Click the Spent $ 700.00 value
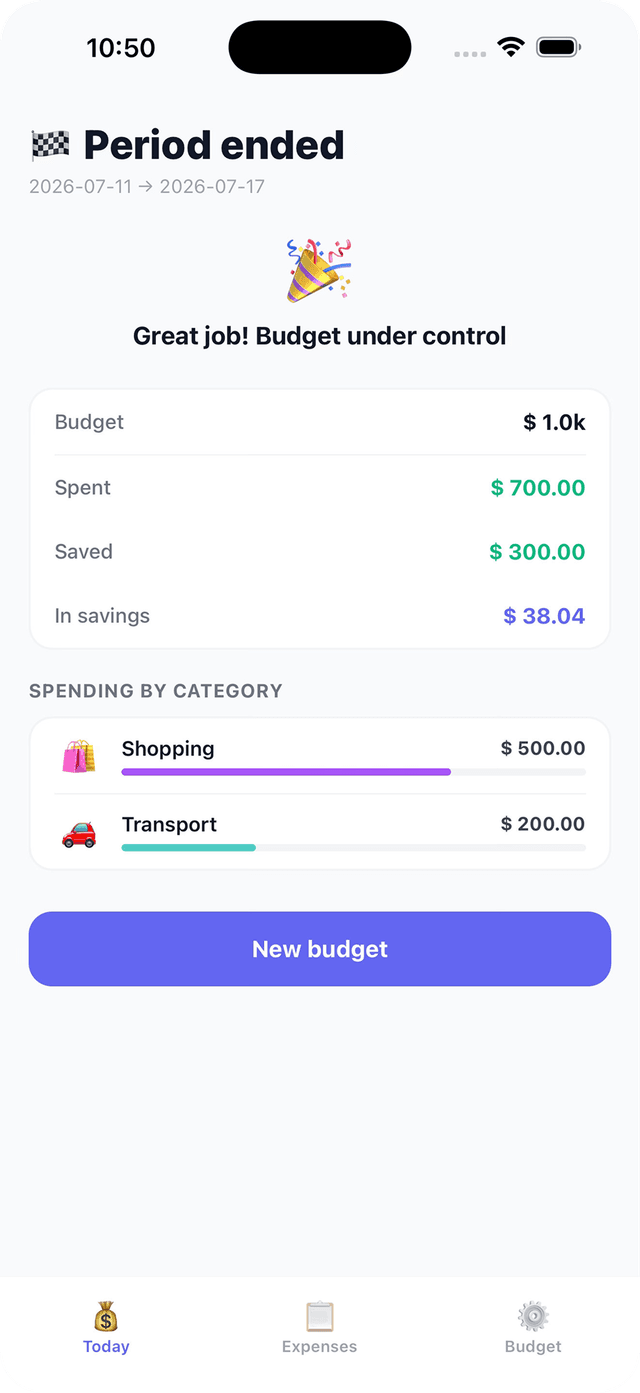The height and width of the screenshot is (1393, 640). [538, 488]
